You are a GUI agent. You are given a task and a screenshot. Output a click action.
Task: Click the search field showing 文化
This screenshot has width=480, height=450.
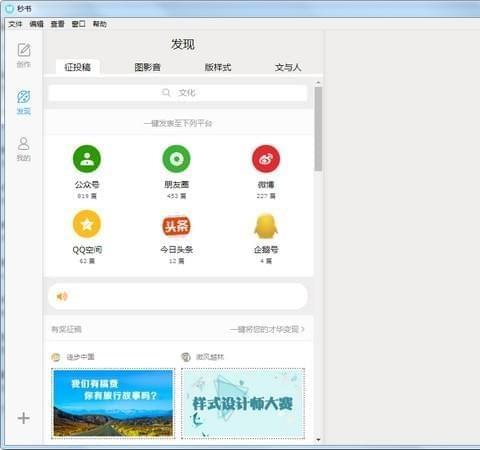[x=178, y=93]
